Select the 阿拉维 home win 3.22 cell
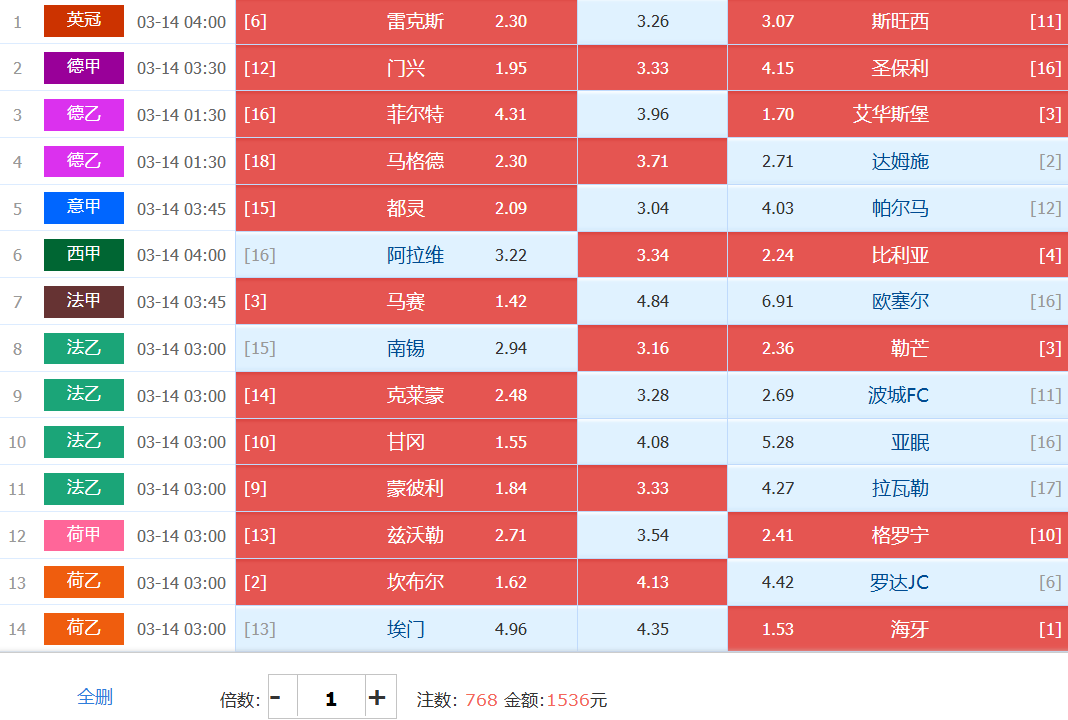Viewport: 1068px width, 720px height. 406,255
